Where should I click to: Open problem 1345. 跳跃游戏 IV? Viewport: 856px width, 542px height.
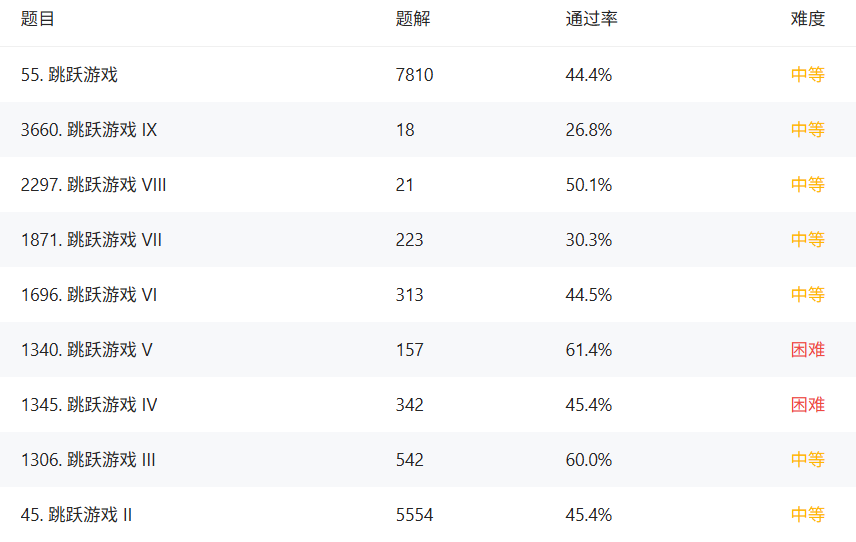tap(89, 405)
